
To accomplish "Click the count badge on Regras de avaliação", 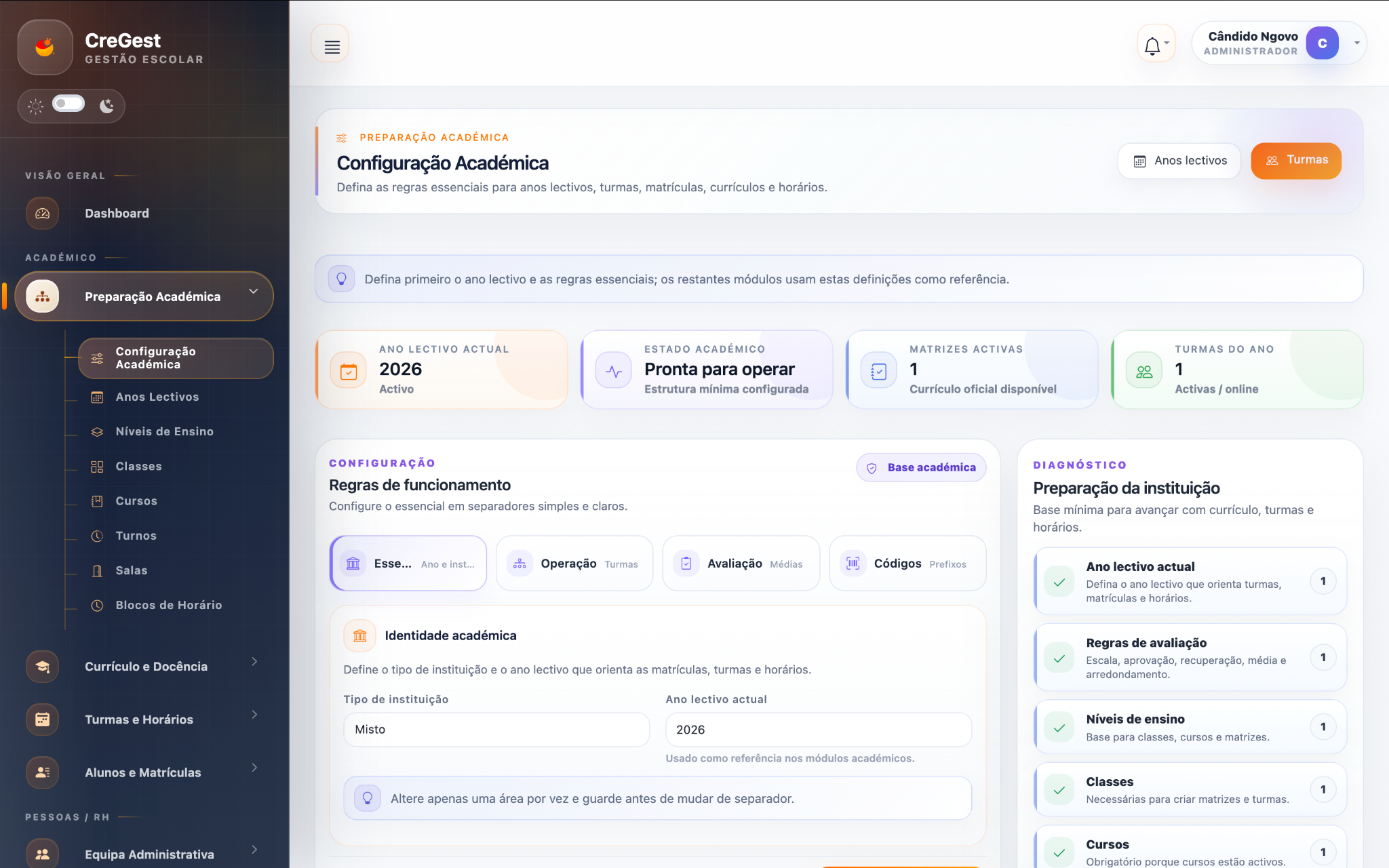I will (x=1323, y=657).
